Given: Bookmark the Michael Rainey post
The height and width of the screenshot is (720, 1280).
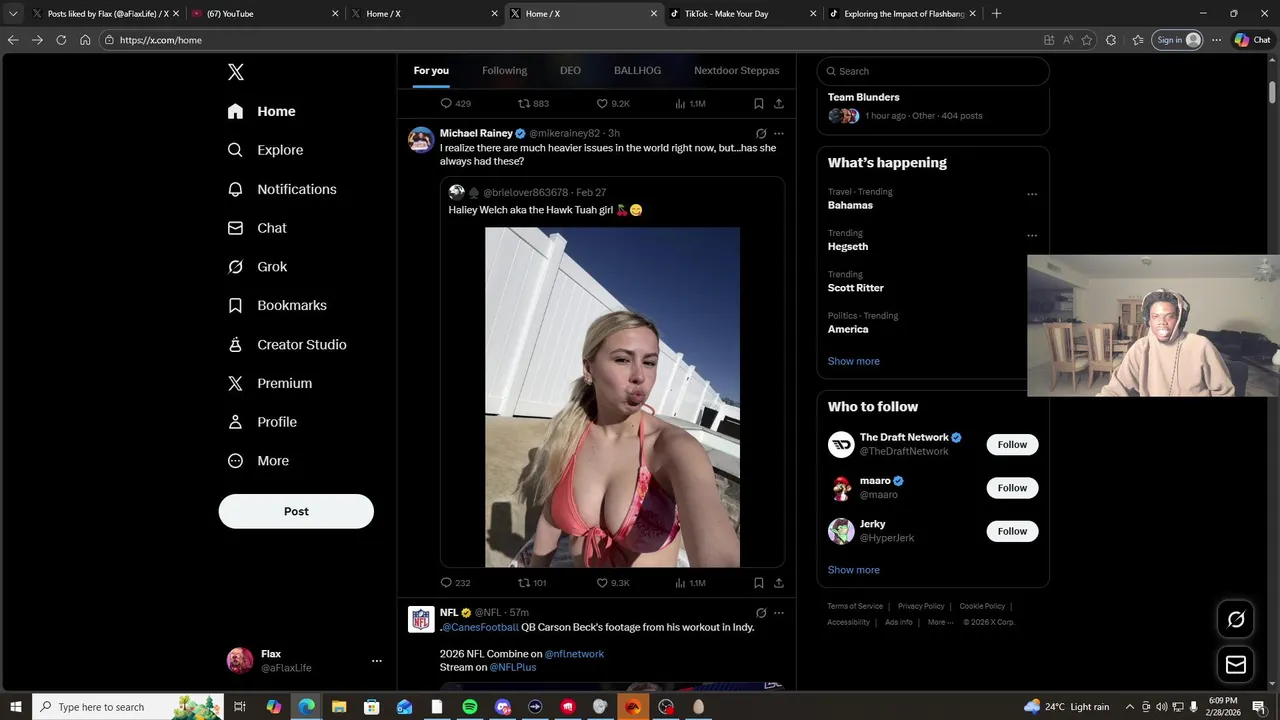Looking at the screenshot, I should 758,583.
